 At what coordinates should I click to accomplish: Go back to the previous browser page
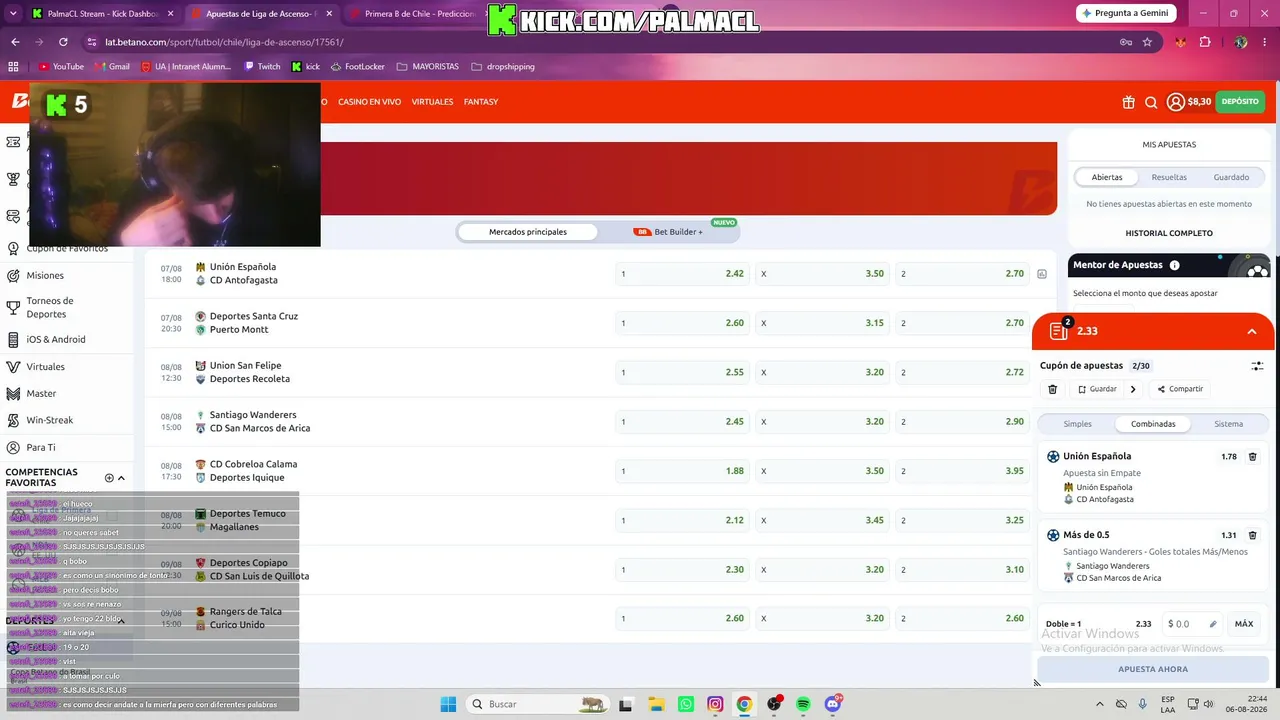(x=15, y=42)
